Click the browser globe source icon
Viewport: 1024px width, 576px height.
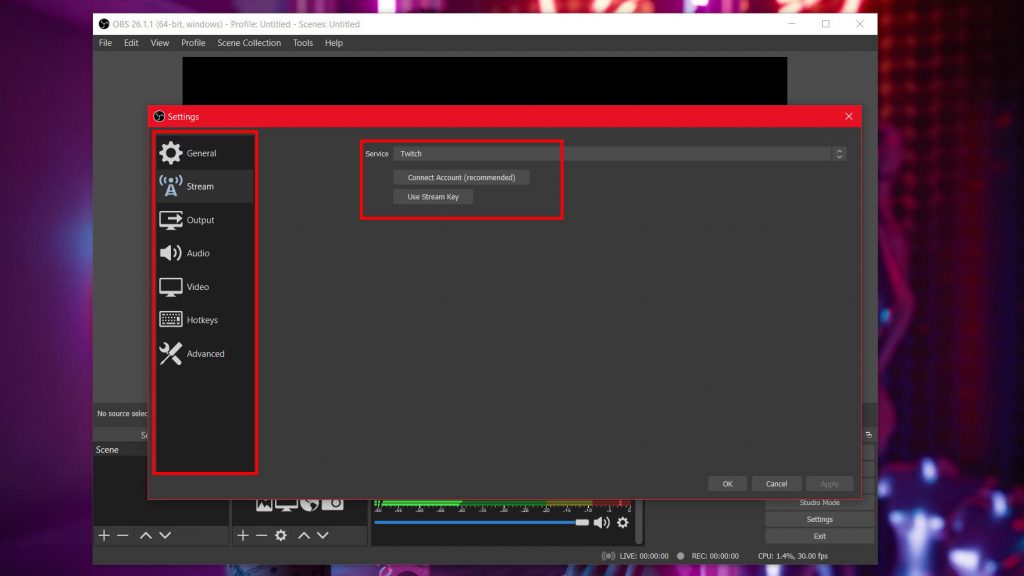point(310,505)
